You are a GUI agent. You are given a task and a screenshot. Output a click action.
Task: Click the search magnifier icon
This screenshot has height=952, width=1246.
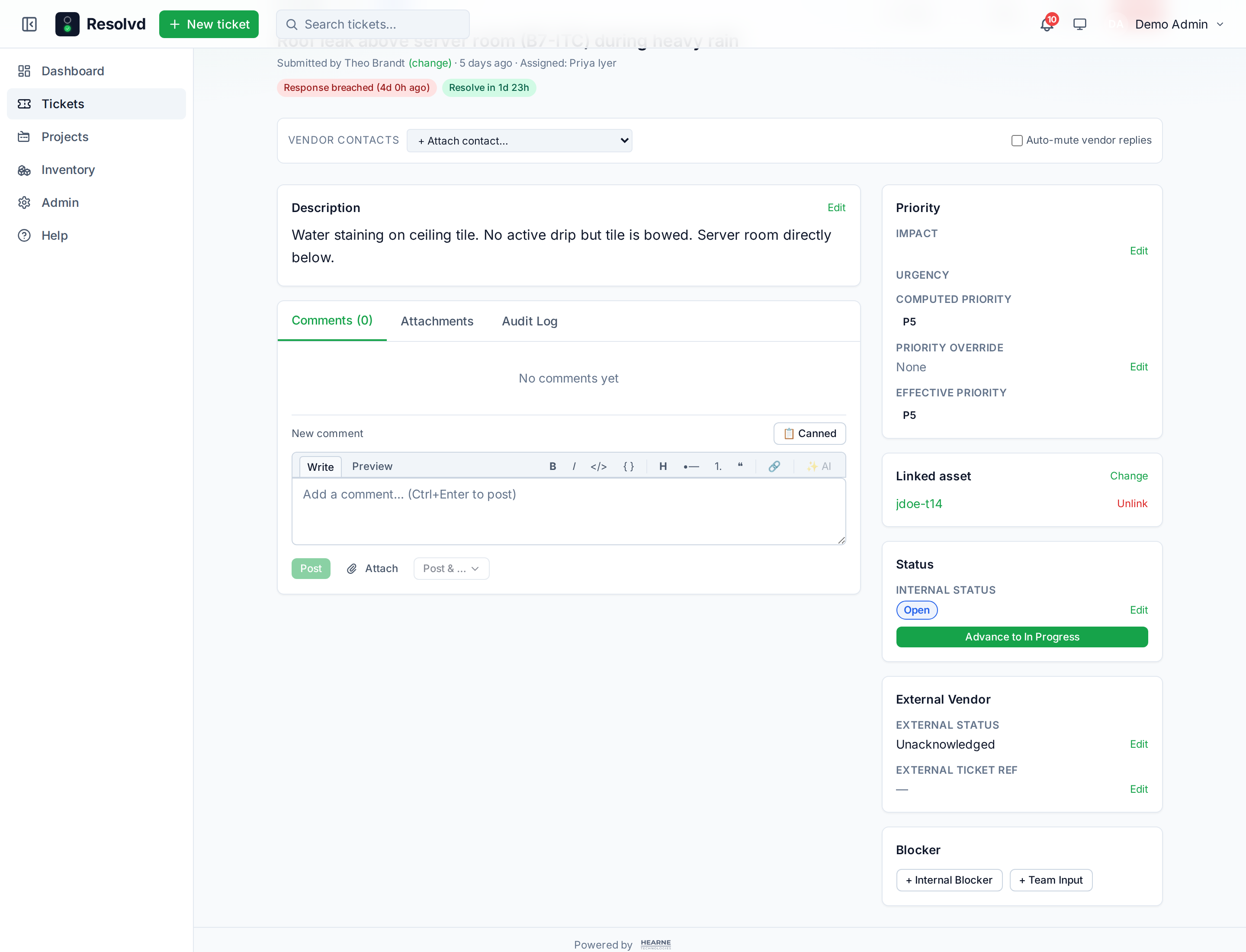pos(292,24)
